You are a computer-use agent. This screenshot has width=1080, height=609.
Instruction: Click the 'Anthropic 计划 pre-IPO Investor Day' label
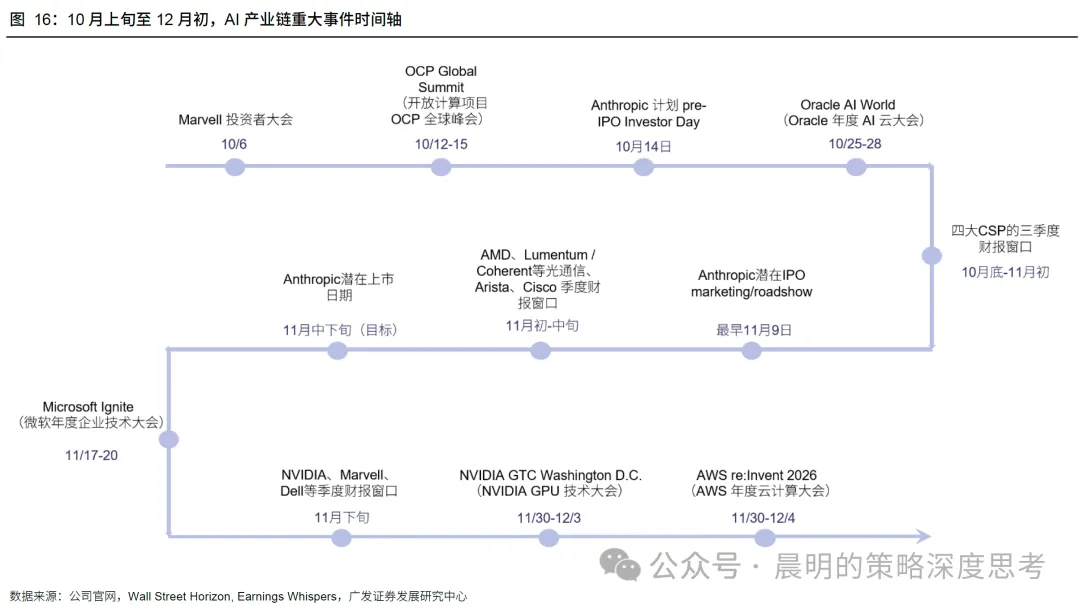(649, 114)
